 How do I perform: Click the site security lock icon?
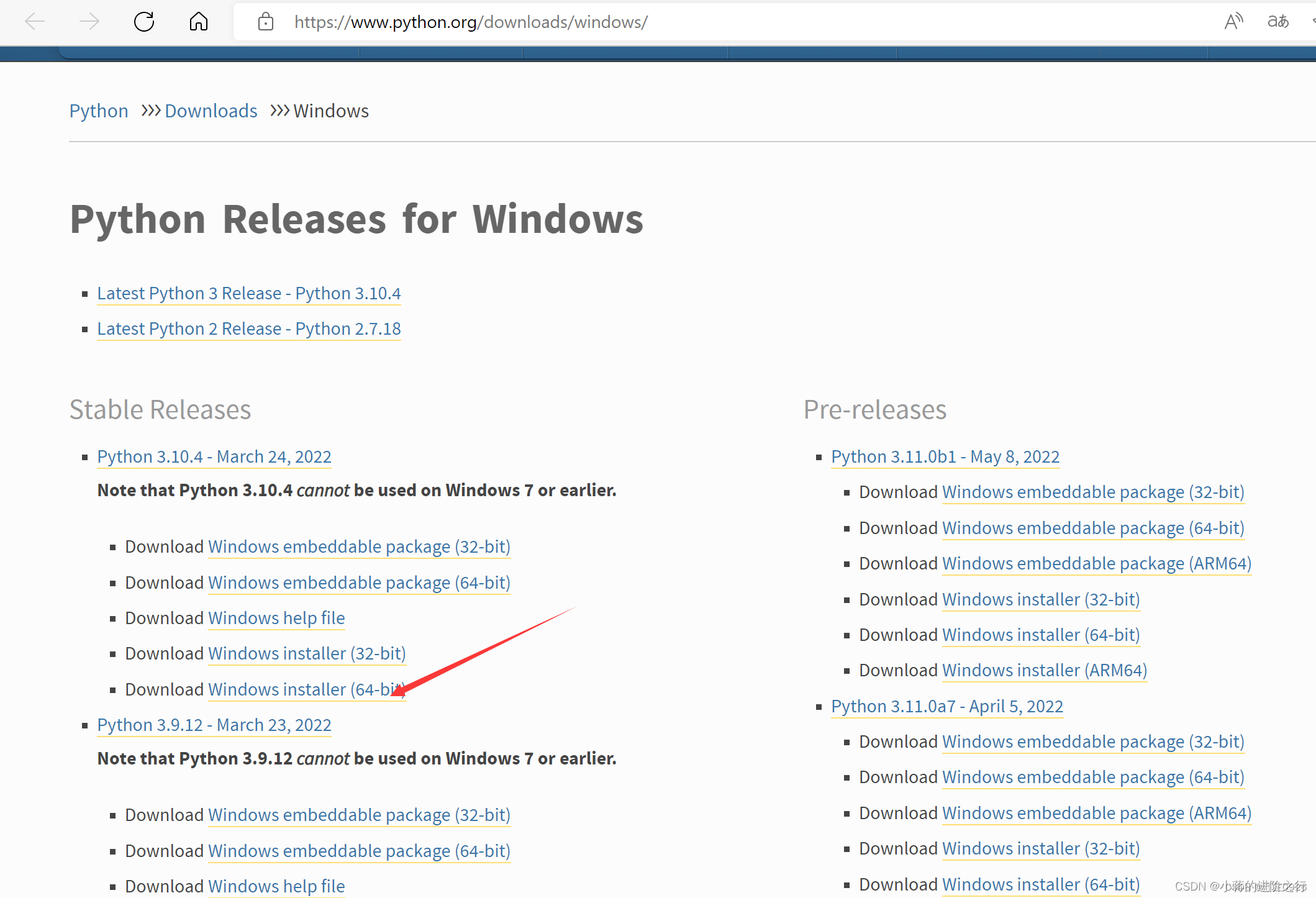click(x=266, y=22)
